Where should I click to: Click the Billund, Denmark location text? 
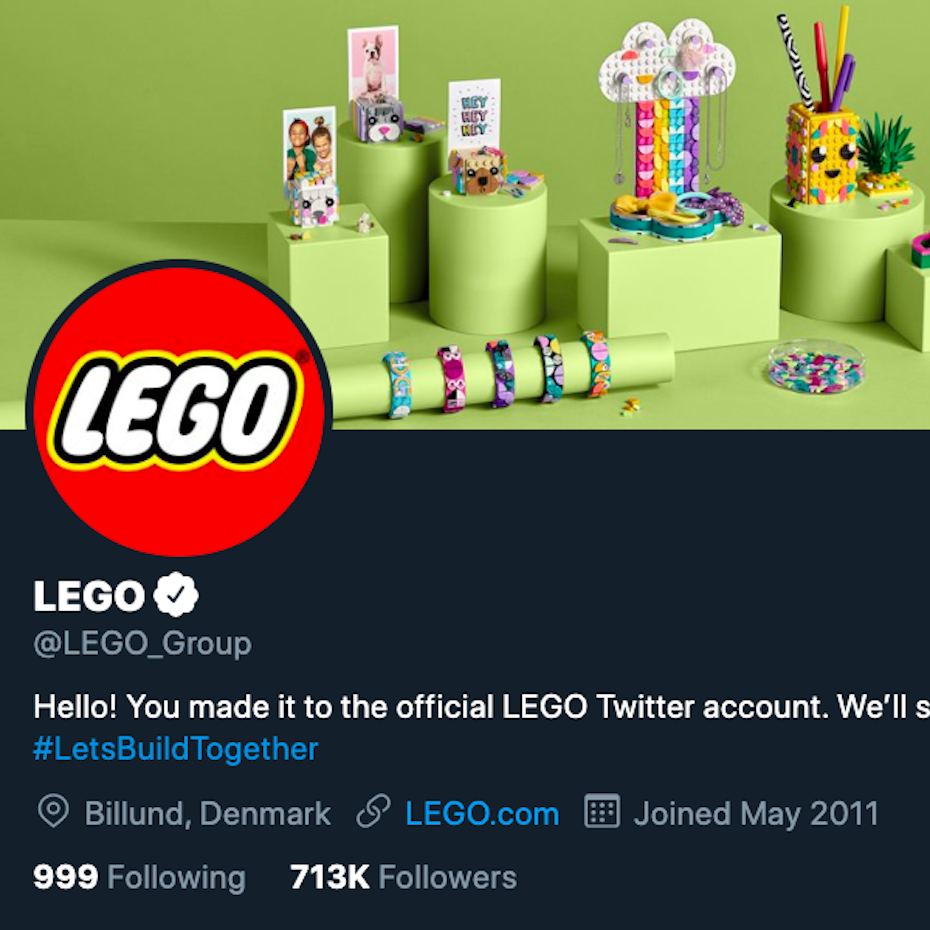(x=207, y=814)
